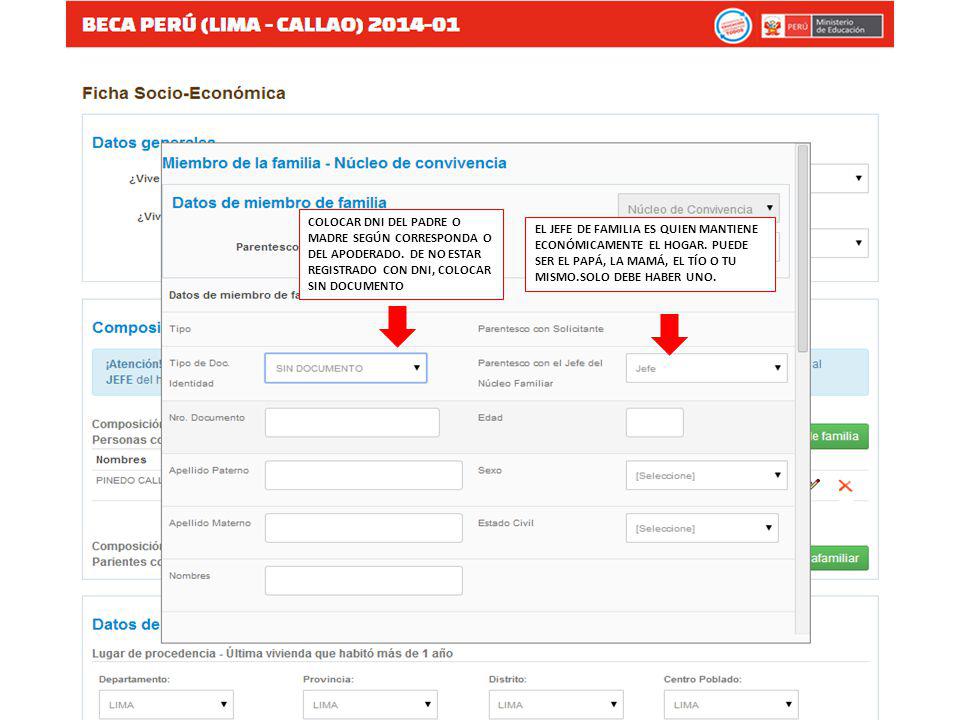Open the Provincia dropdown
This screenshot has height=720, width=960.
point(370,705)
